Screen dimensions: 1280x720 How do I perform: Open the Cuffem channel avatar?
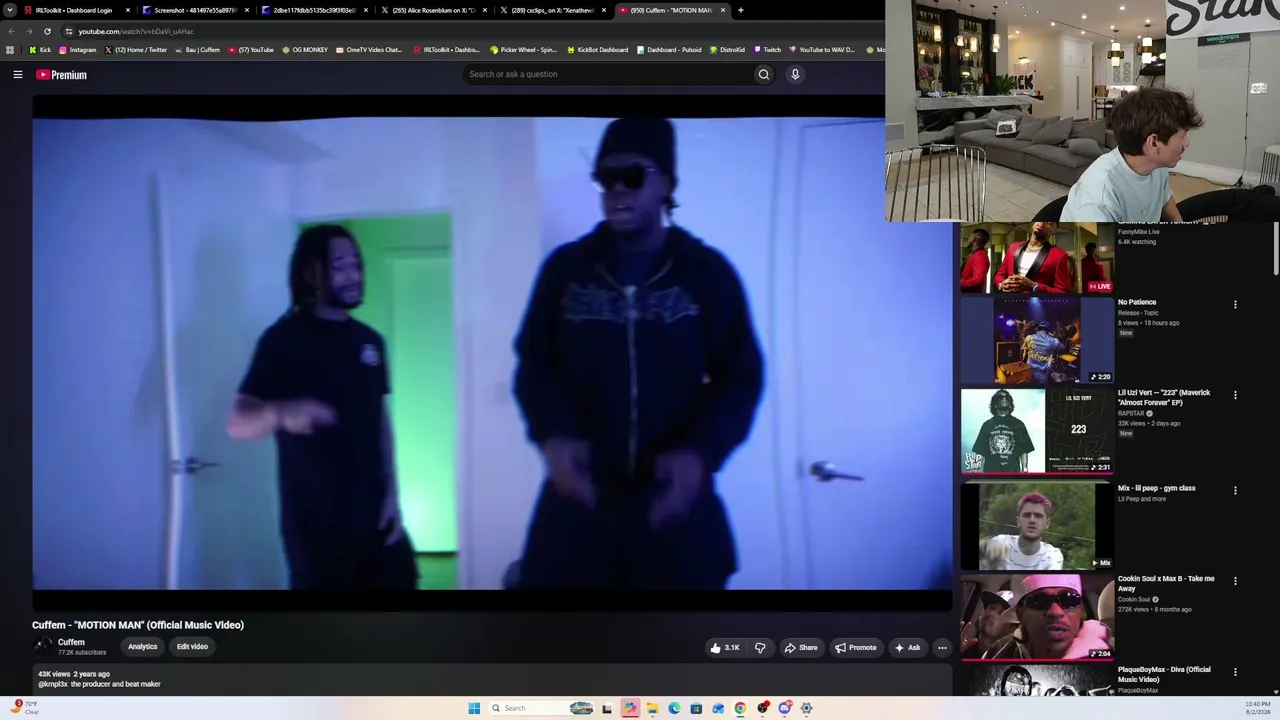[42, 646]
